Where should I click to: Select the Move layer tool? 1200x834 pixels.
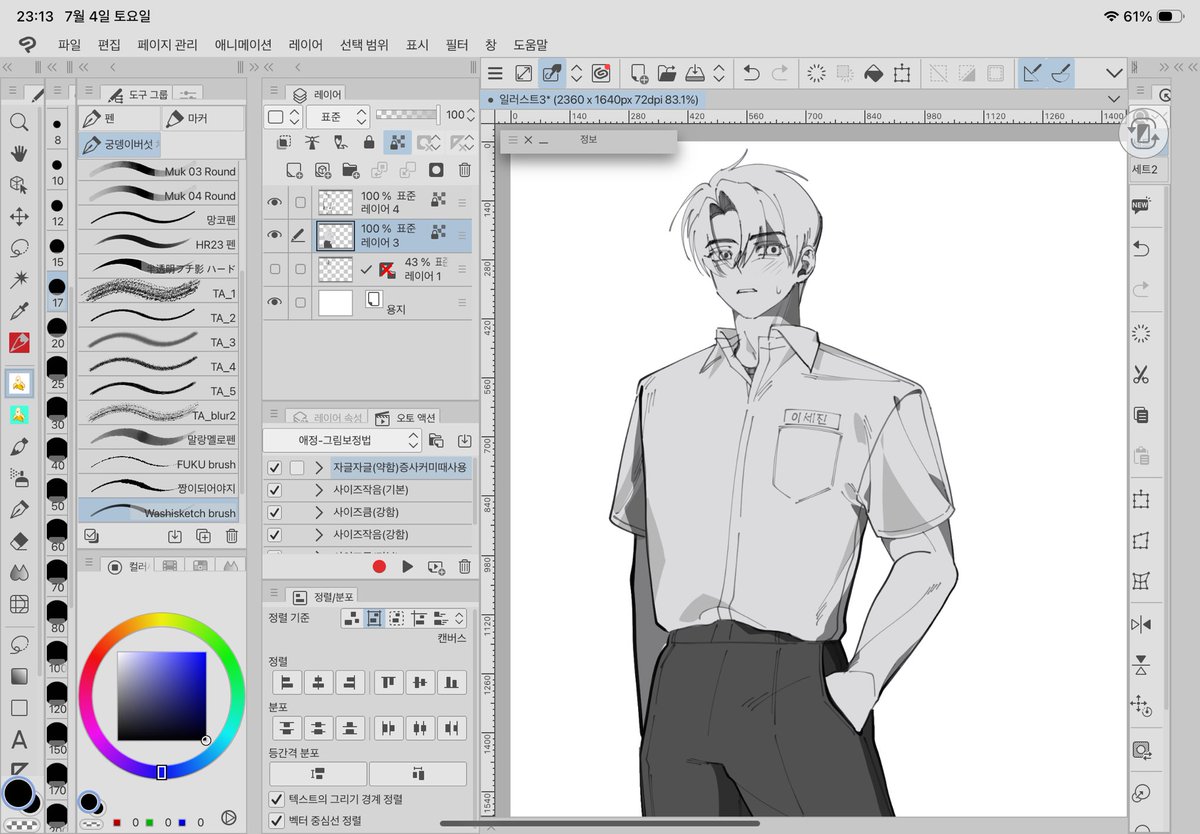click(18, 217)
